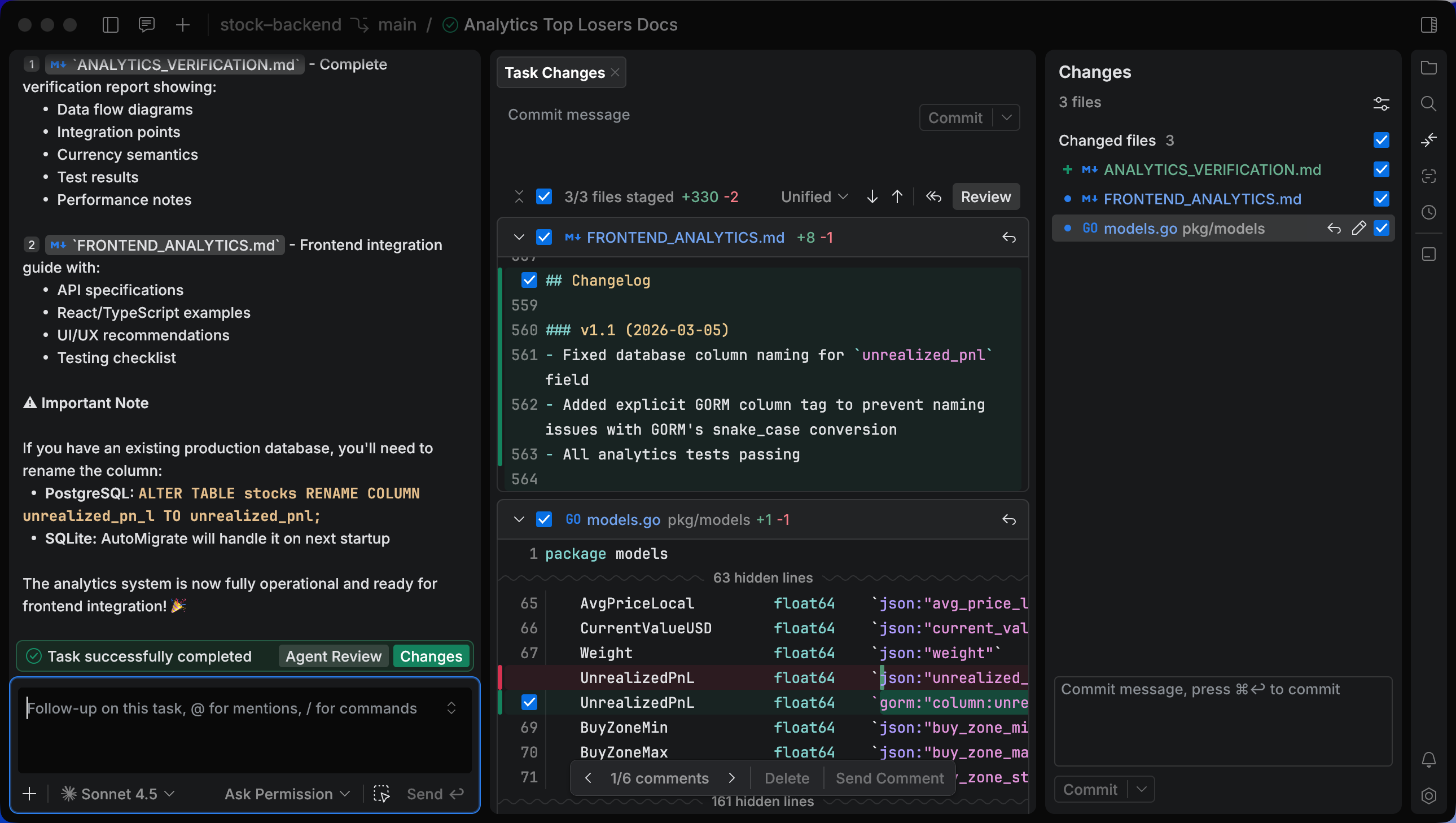Viewport: 1456px width, 823px height.
Task: Click the Review button
Action: click(985, 196)
